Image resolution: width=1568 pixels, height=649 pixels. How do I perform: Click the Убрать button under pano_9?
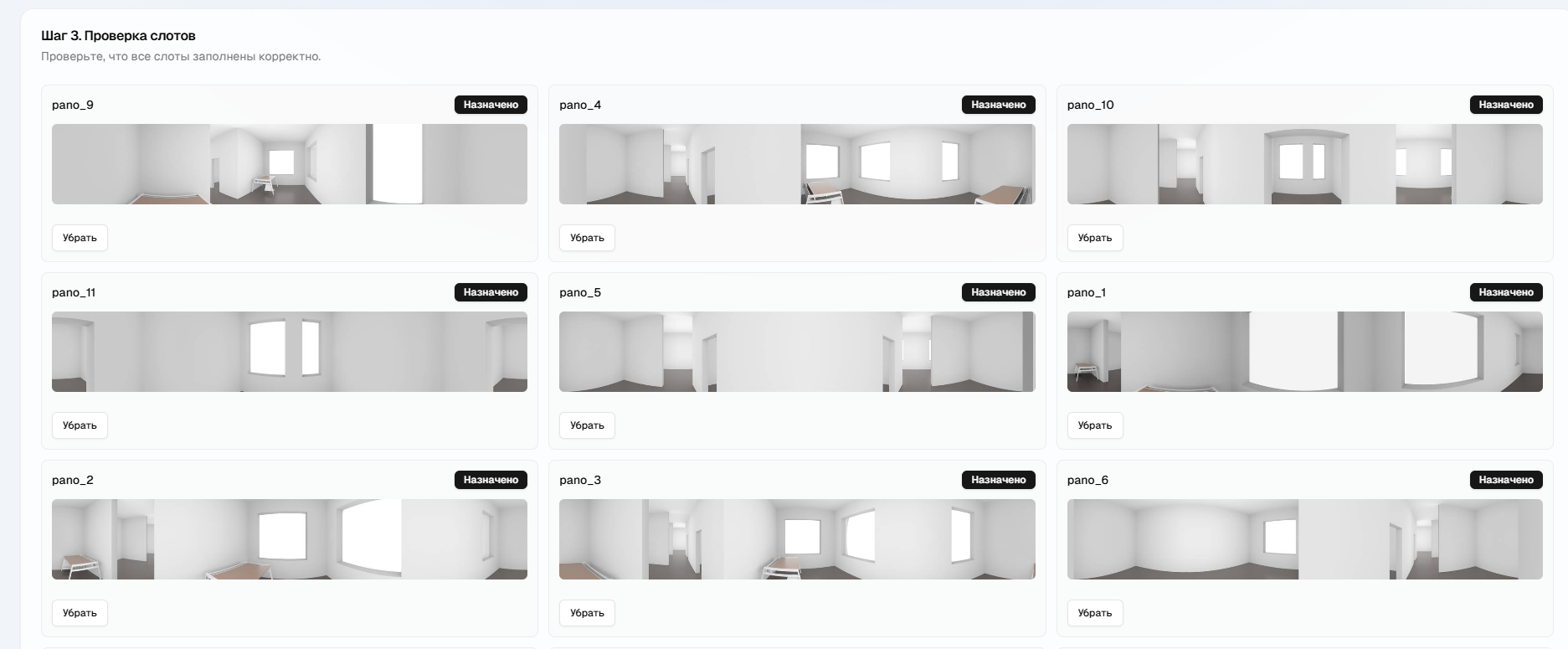pos(80,238)
